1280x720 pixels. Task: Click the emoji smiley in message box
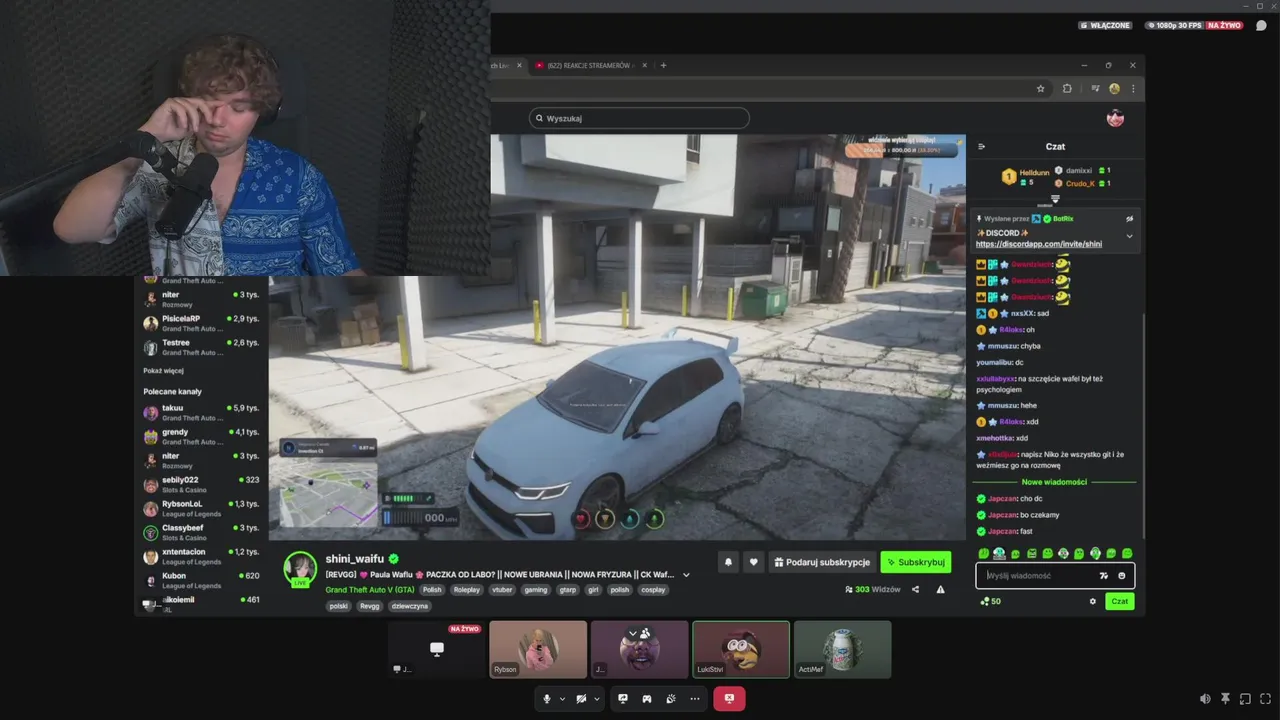[x=1122, y=575]
